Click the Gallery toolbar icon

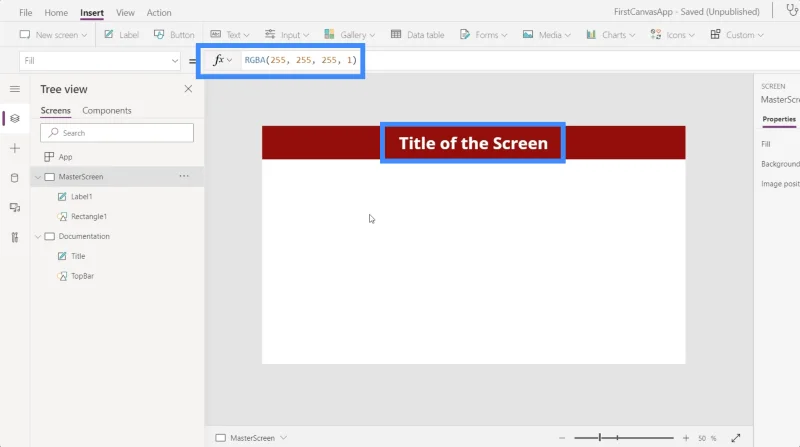click(x=329, y=34)
